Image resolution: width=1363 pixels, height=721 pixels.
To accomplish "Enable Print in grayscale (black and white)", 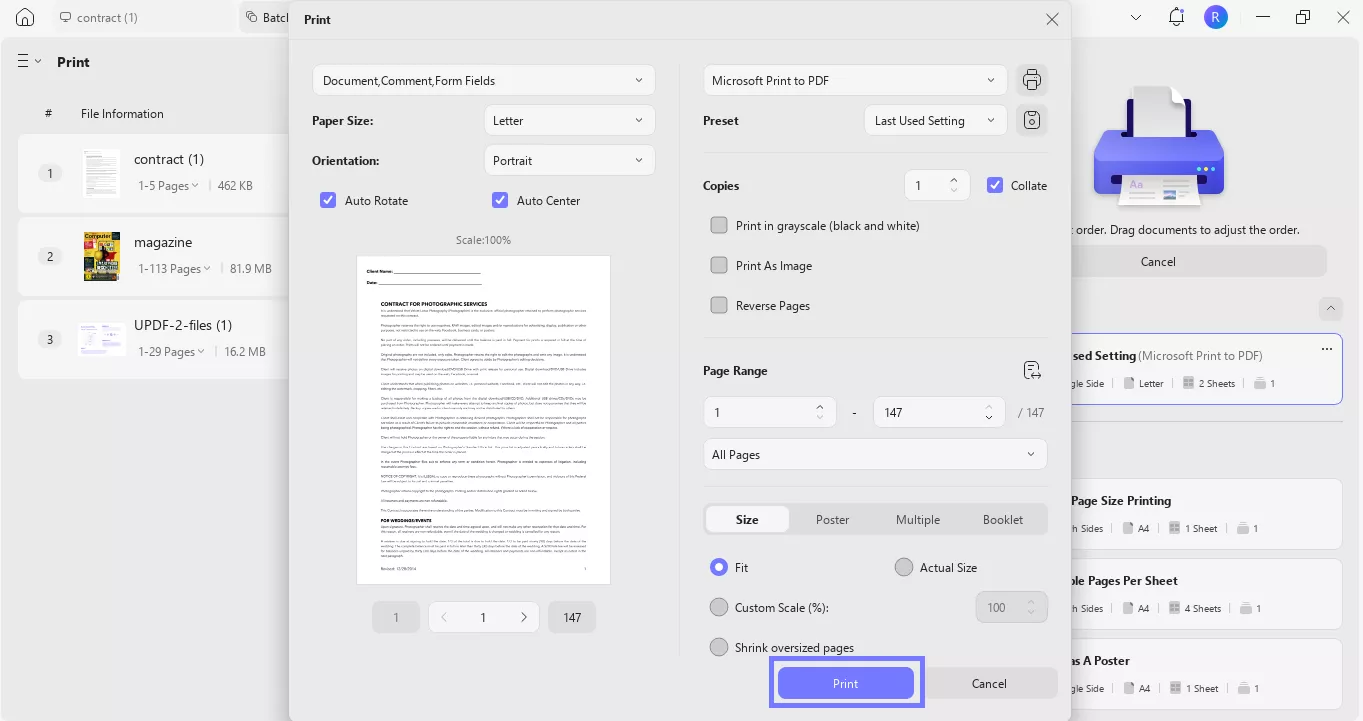I will click(x=719, y=225).
